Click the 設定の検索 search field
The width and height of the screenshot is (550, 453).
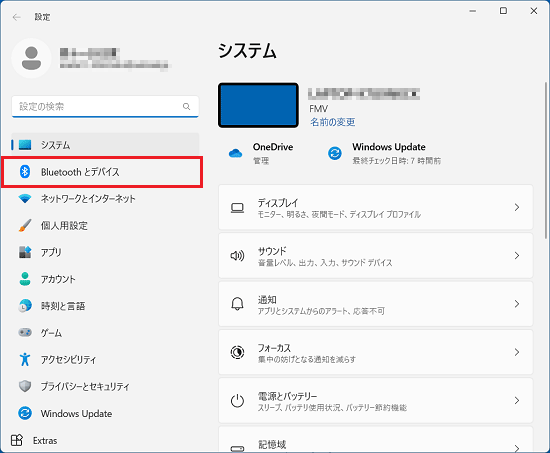[x=105, y=106]
